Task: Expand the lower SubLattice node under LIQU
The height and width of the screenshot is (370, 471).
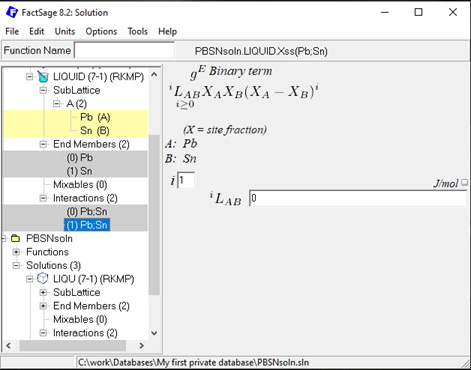Action: tap(43, 292)
